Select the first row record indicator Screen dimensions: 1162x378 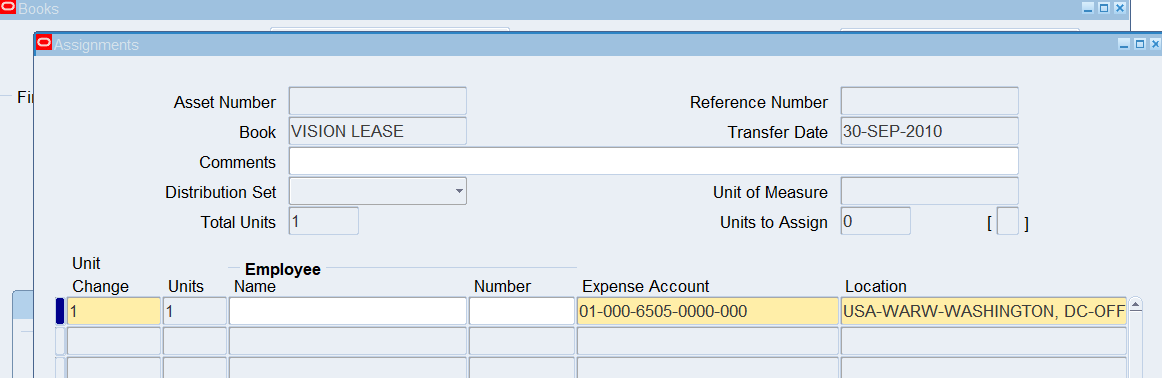(x=60, y=311)
